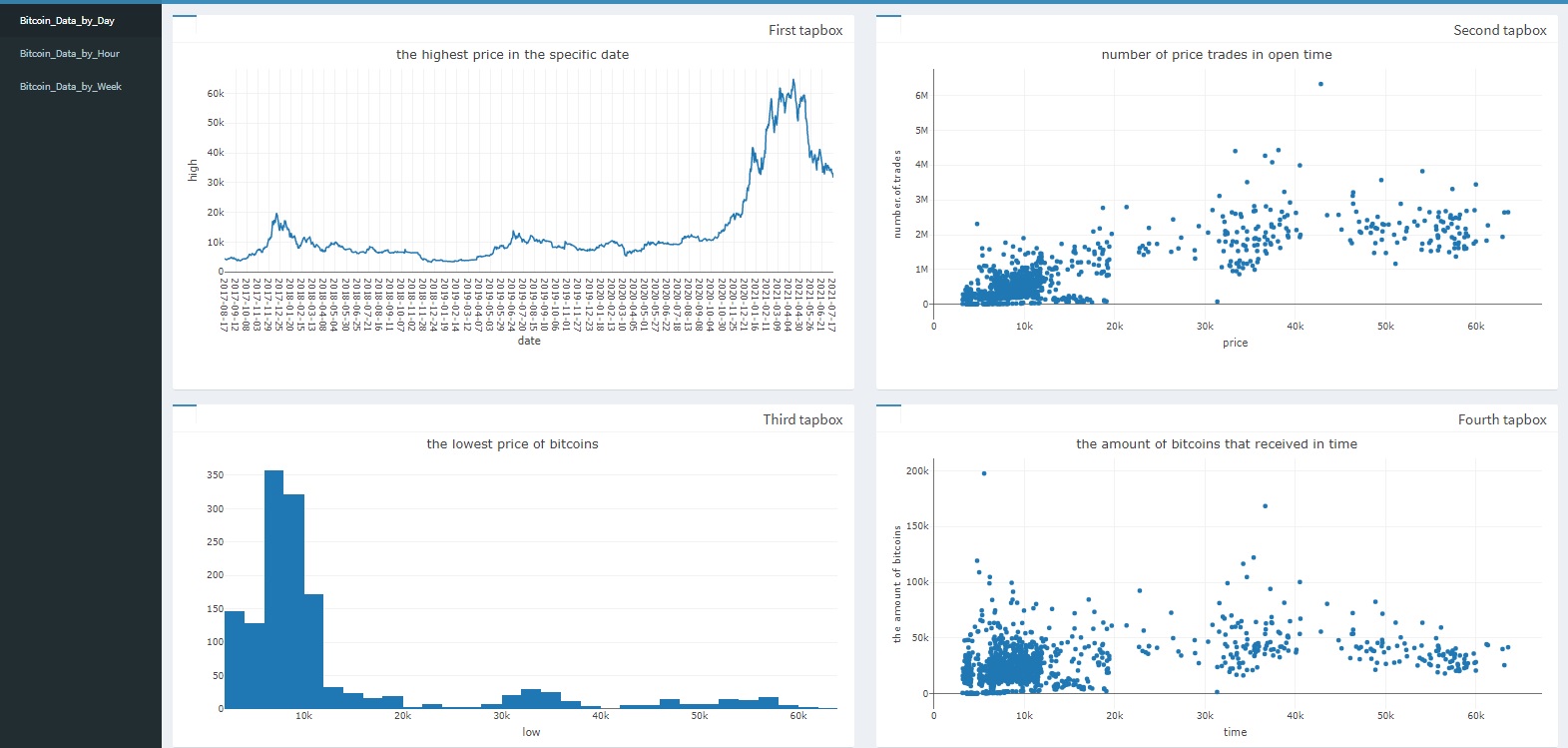Click the 'date' x-axis label
The image size is (1568, 748).
click(529, 341)
